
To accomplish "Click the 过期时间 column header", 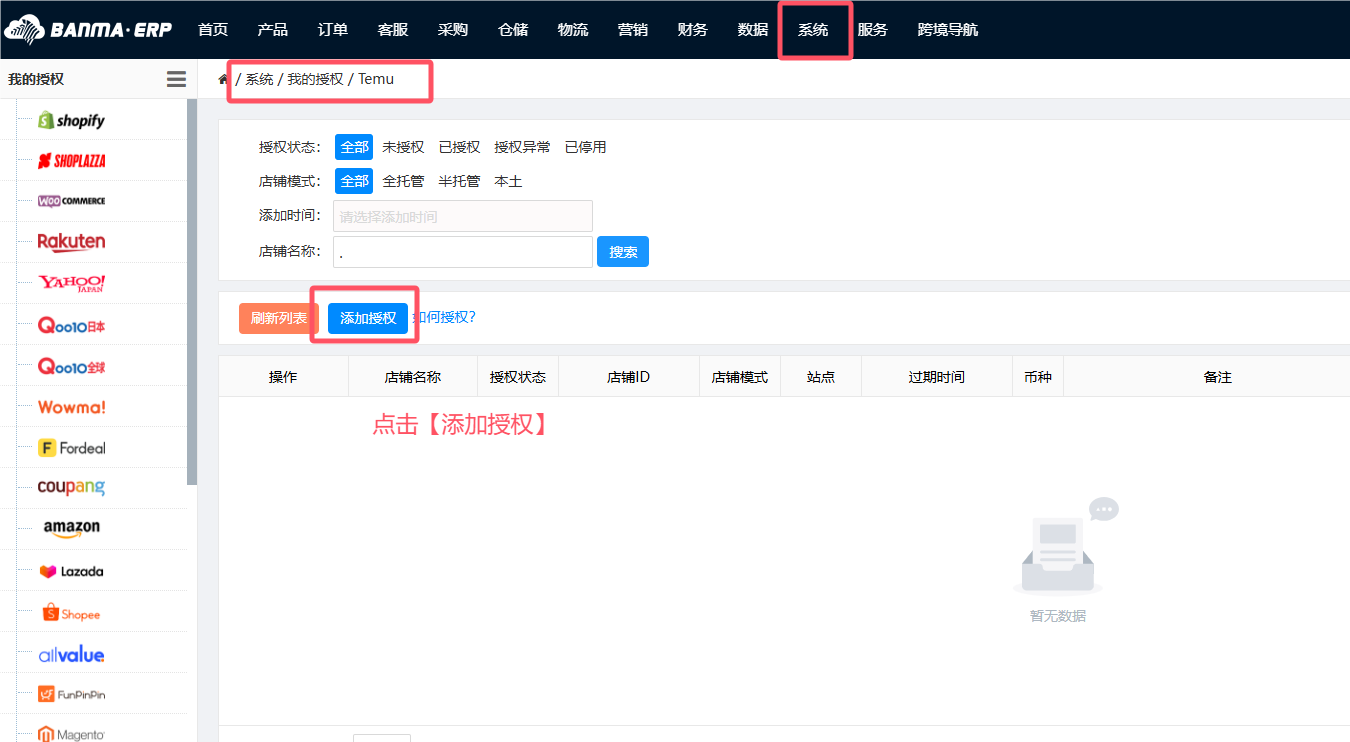I will click(x=937, y=377).
